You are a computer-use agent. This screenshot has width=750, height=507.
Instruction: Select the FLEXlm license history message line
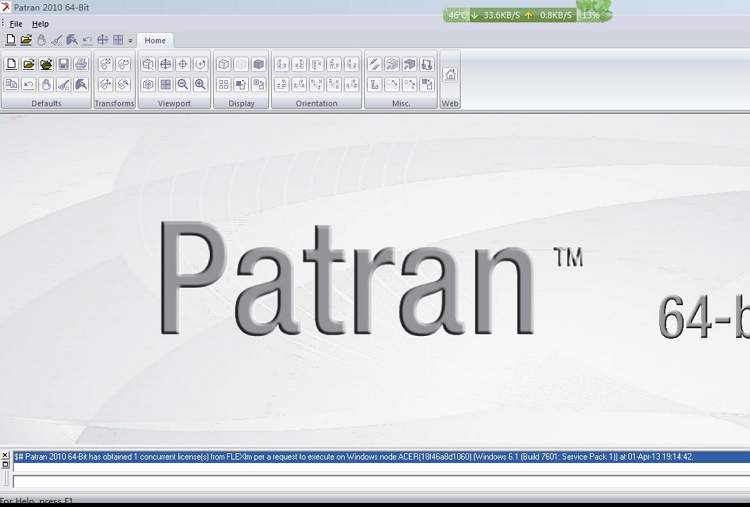(x=381, y=457)
